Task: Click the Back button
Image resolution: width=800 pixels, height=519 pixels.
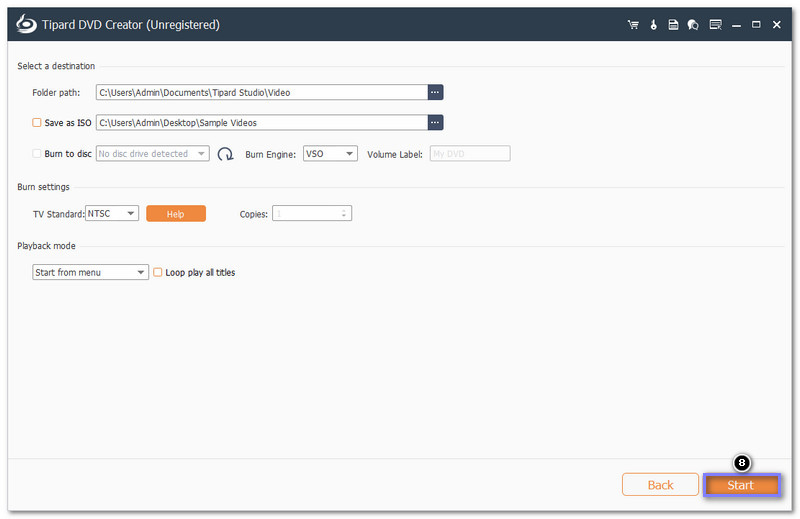Action: [660, 485]
